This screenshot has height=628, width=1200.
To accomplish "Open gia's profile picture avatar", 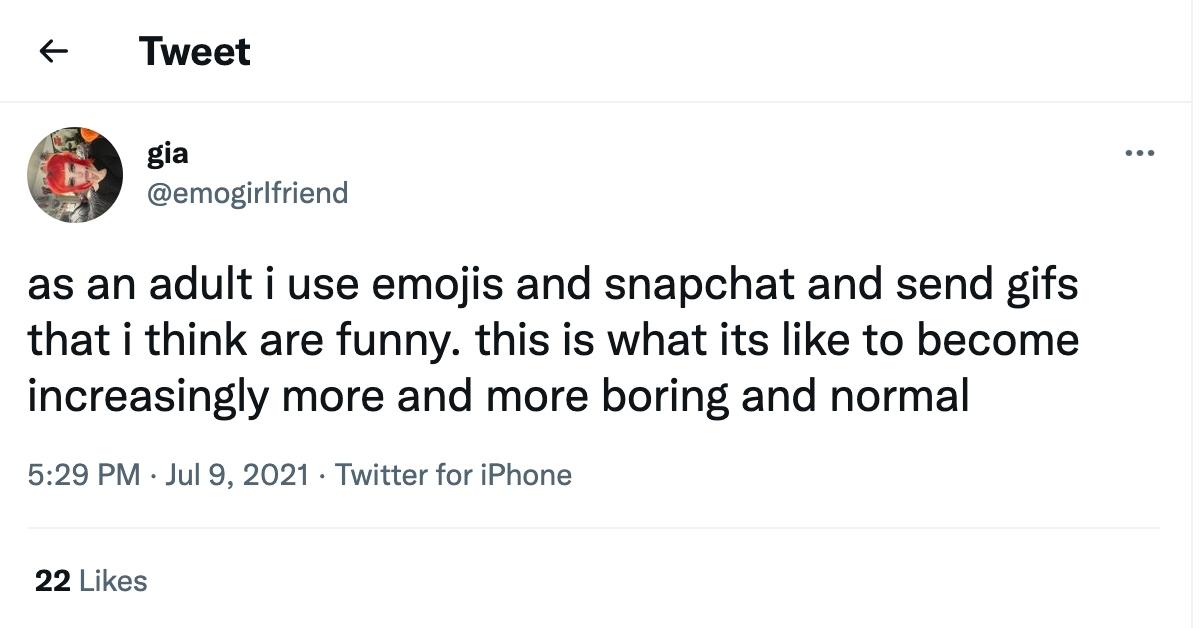I will pyautogui.click(x=75, y=174).
